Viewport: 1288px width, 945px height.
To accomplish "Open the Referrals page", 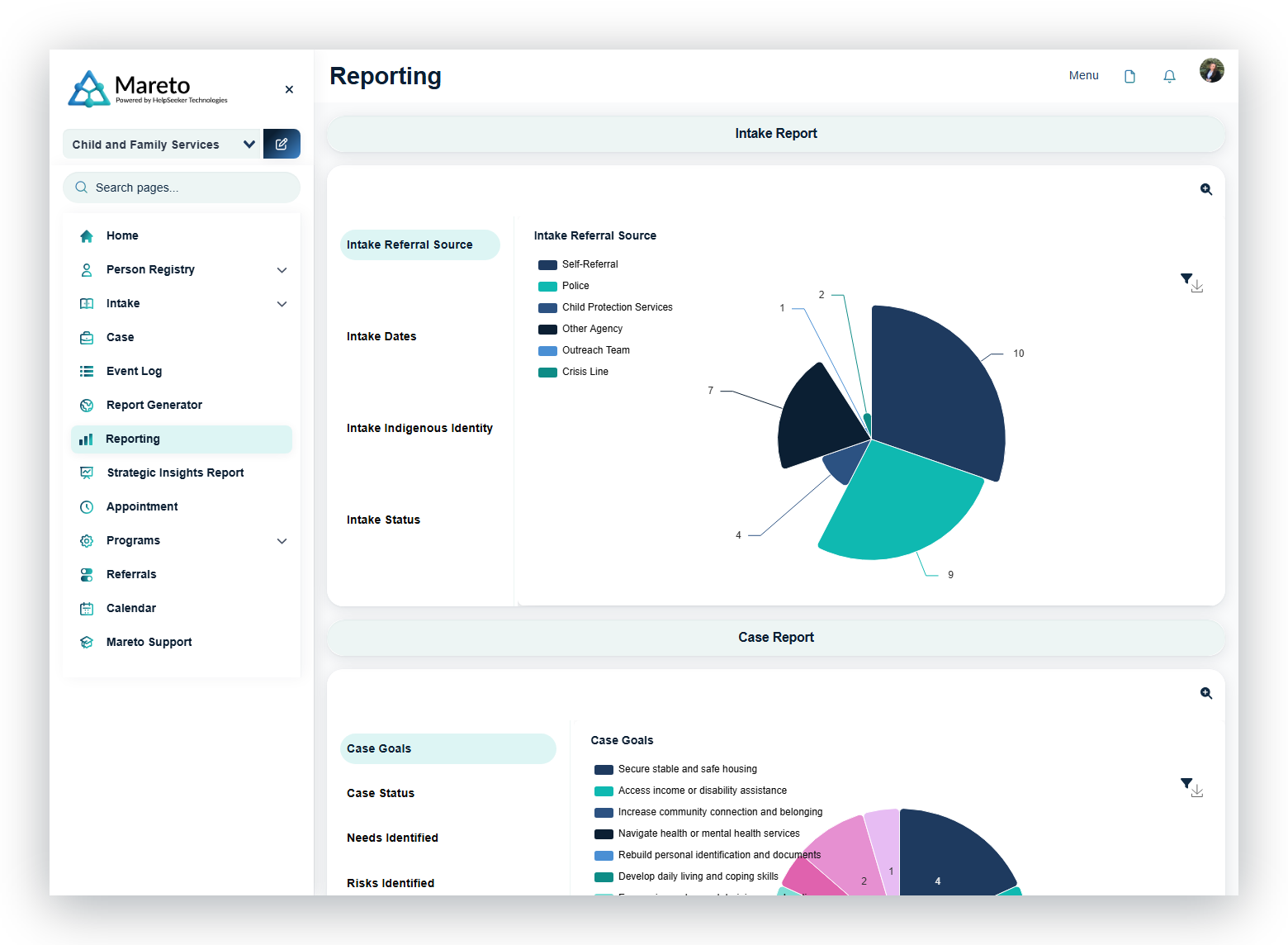I will point(131,574).
